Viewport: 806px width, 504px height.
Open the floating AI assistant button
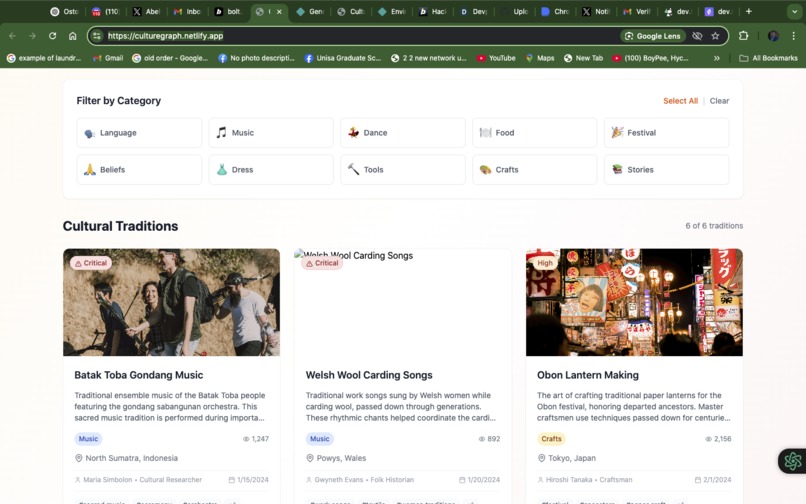click(x=792, y=461)
